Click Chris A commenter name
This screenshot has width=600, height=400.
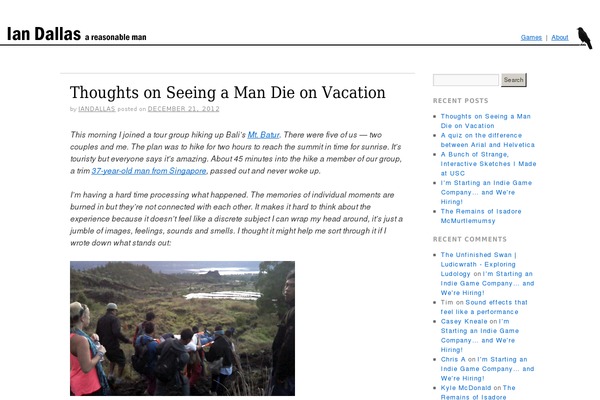[x=453, y=359]
